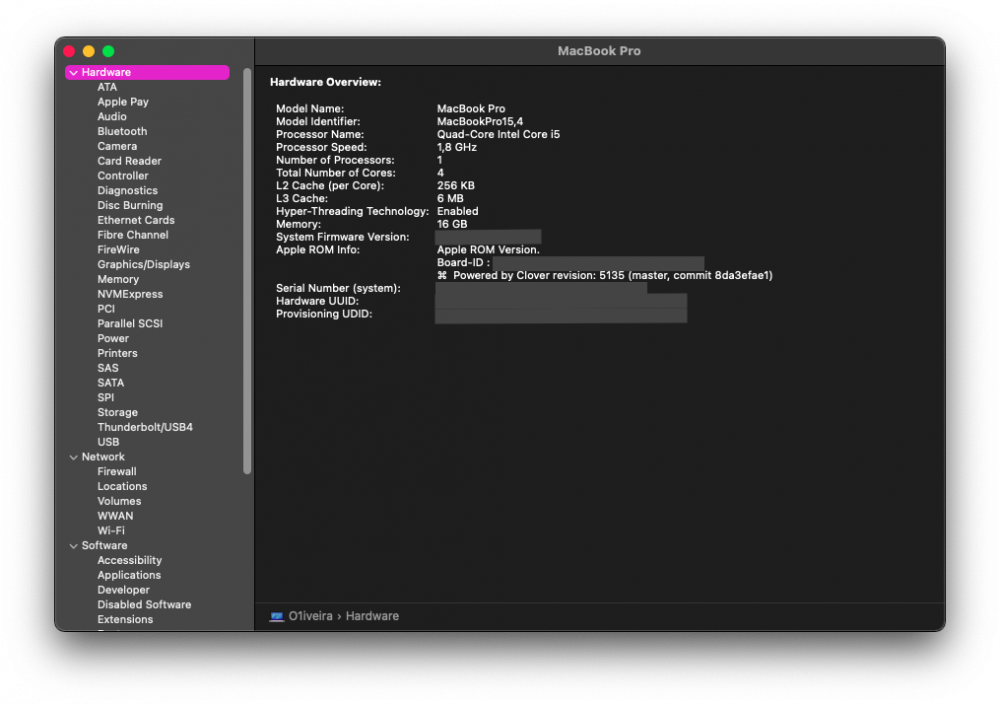The image size is (1000, 704).
Task: Select Audio in the sidebar
Action: coord(112,117)
